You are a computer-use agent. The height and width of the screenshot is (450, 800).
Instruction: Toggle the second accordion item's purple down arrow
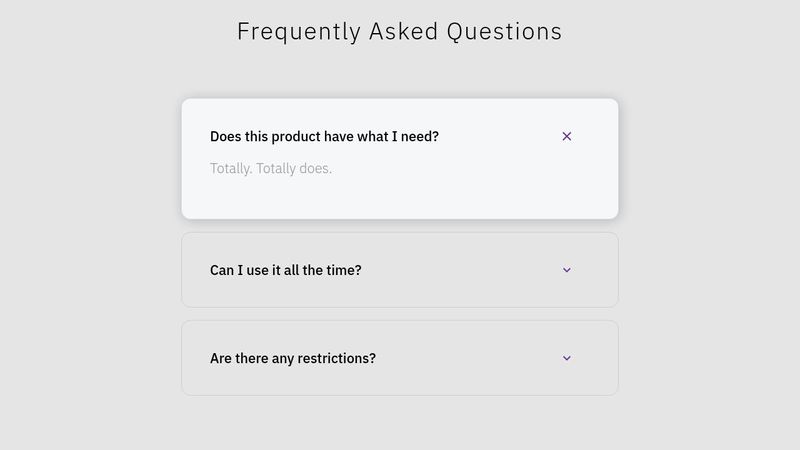pyautogui.click(x=566, y=270)
